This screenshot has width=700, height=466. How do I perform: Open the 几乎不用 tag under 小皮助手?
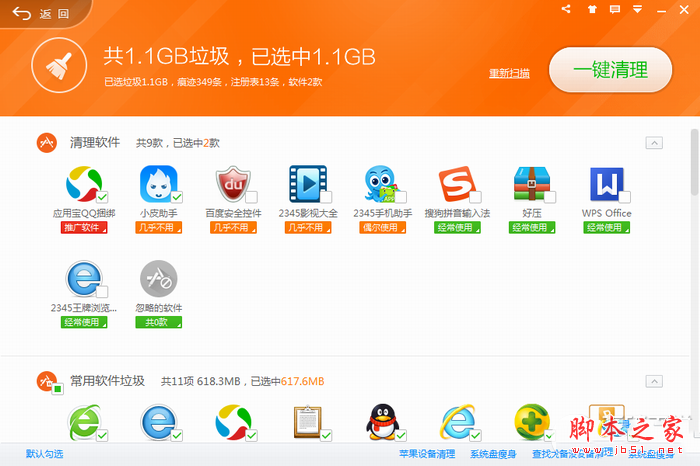[x=158, y=228]
